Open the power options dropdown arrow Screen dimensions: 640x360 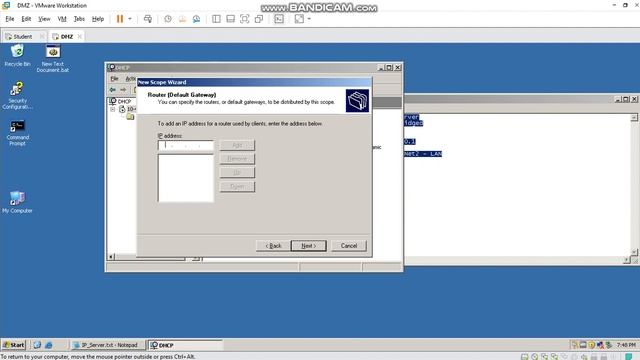tap(130, 19)
